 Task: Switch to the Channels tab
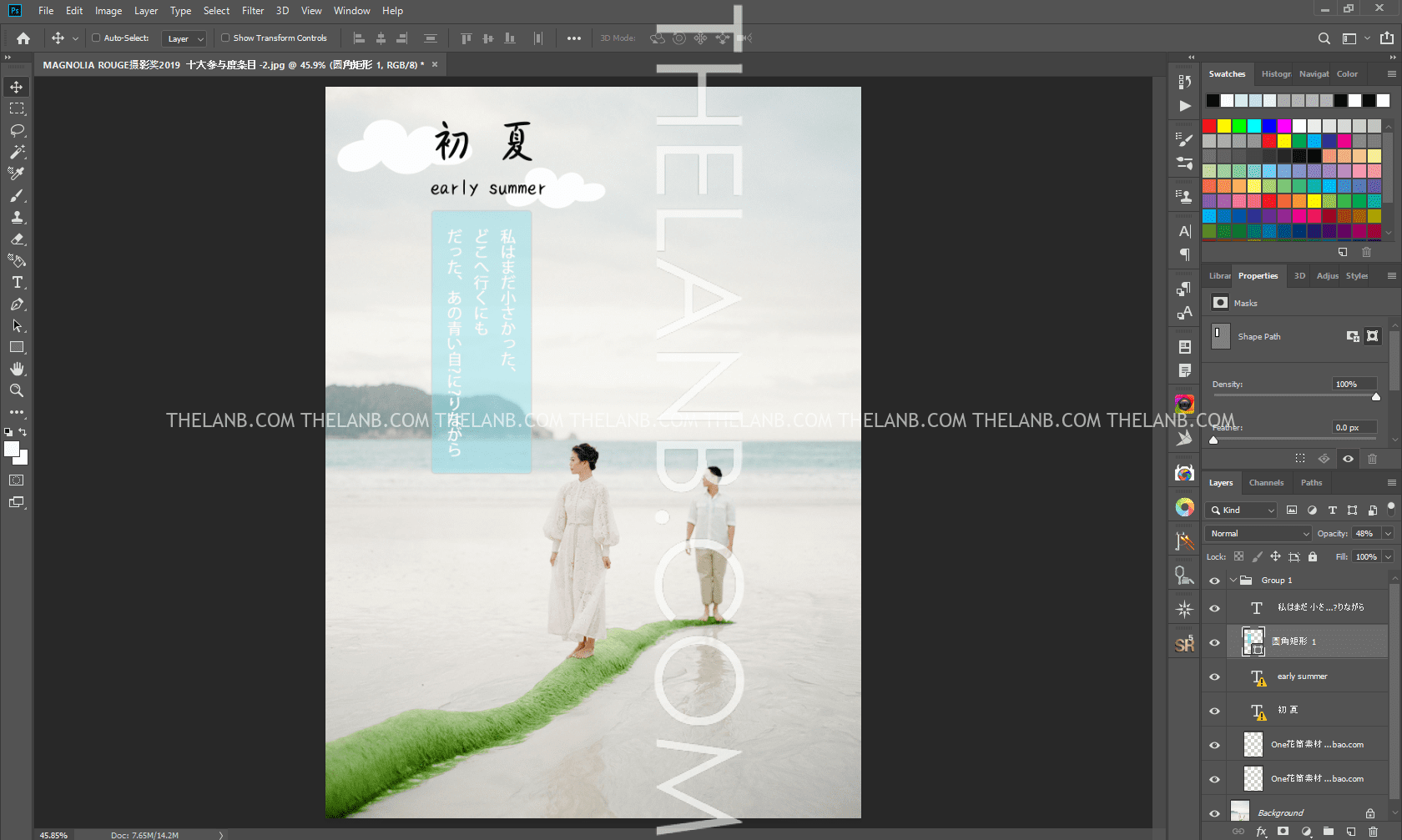(1266, 483)
